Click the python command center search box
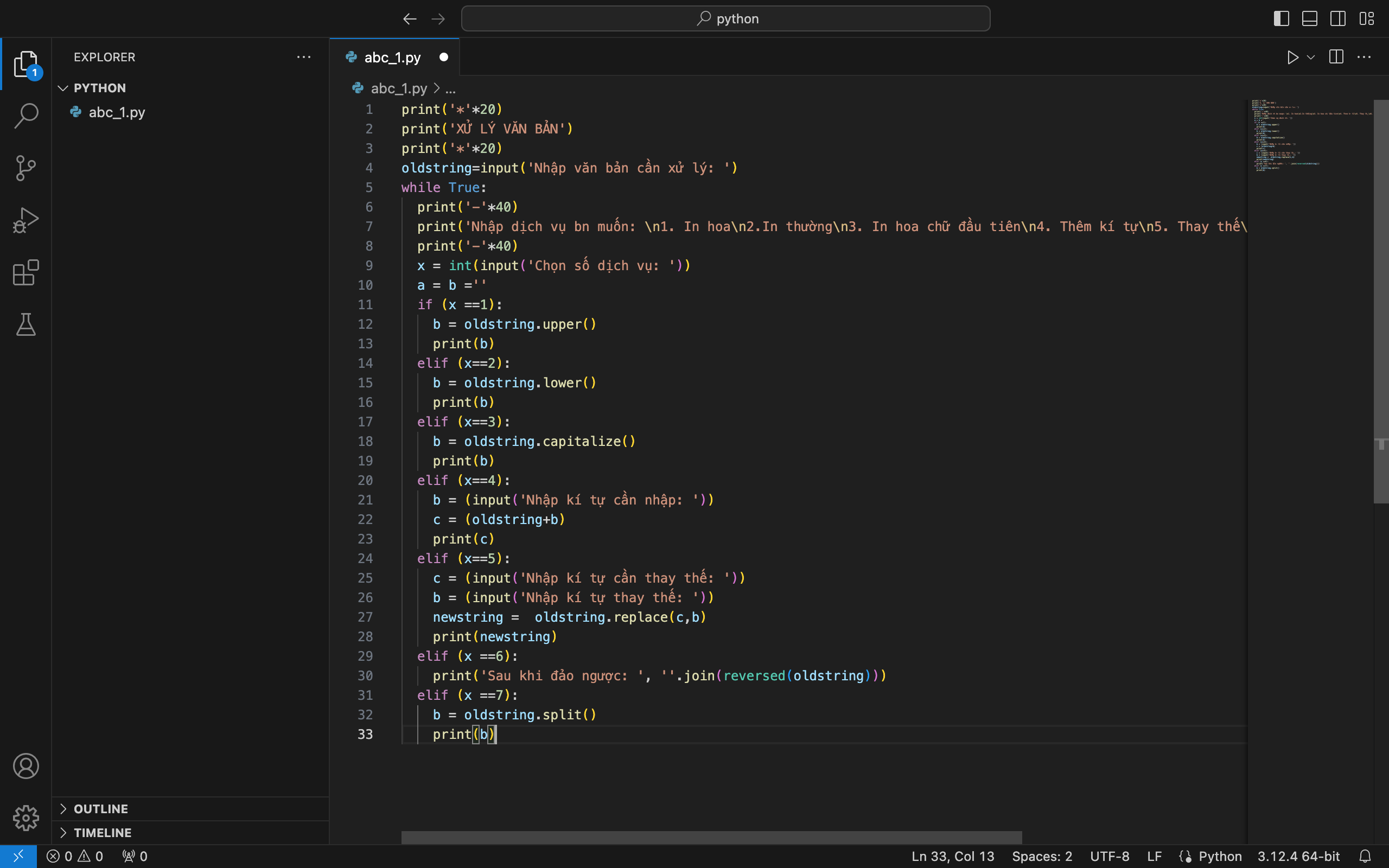The width and height of the screenshot is (1389, 868). [x=725, y=19]
